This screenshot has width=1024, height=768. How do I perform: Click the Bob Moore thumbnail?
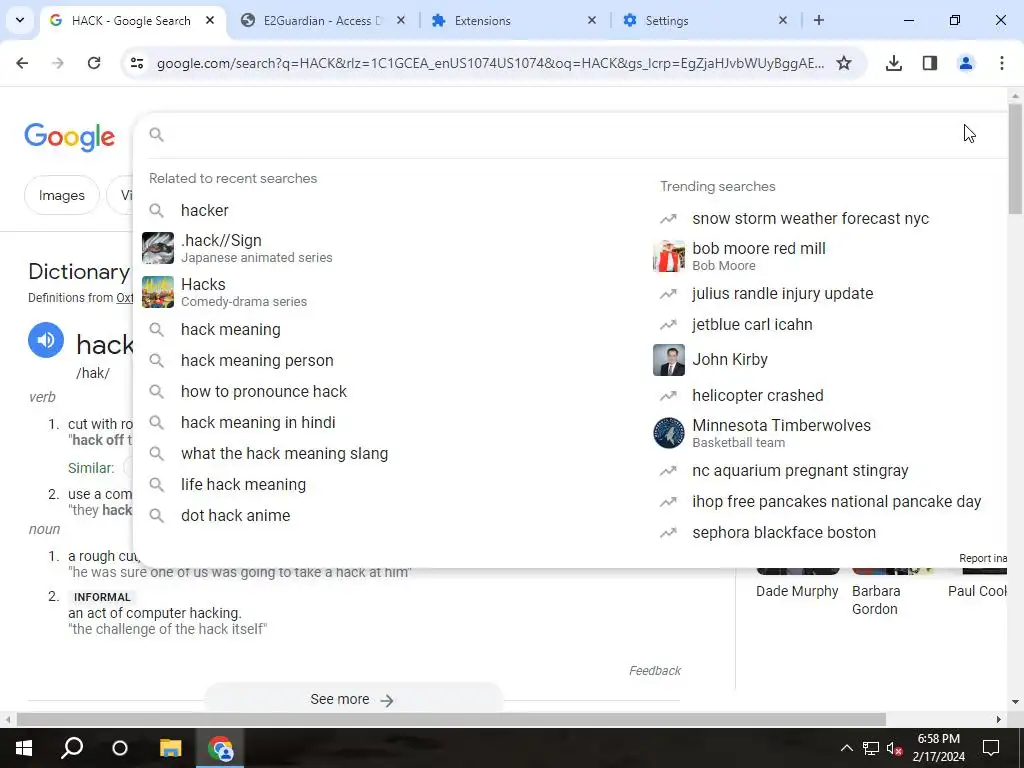click(669, 256)
